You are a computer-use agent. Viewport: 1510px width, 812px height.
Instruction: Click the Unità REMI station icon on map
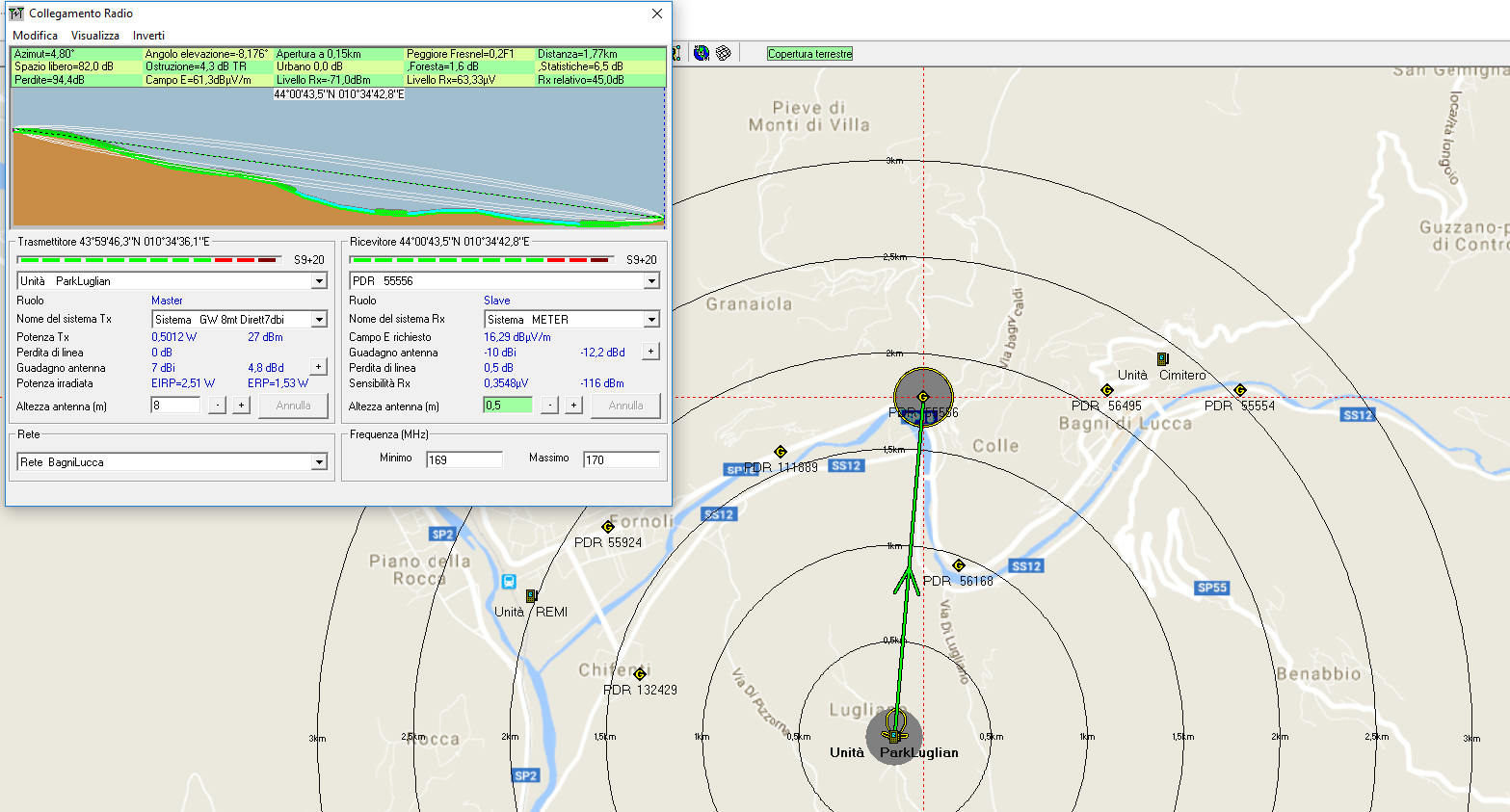531,596
